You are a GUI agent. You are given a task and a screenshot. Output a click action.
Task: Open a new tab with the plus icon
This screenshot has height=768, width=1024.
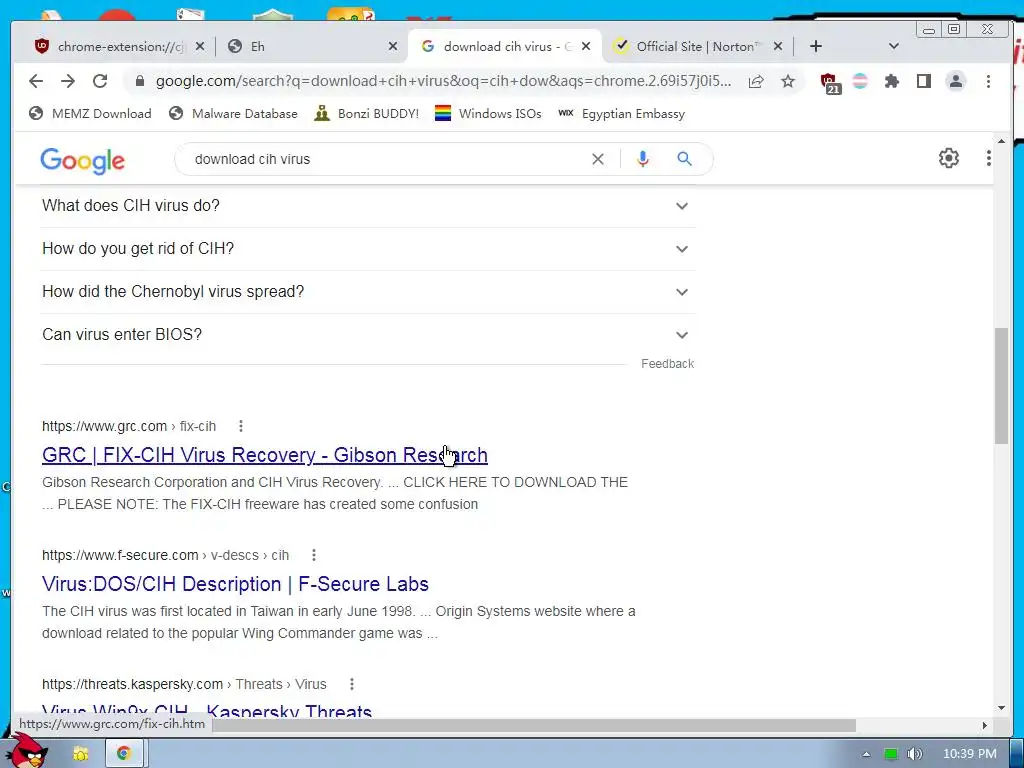coord(816,46)
